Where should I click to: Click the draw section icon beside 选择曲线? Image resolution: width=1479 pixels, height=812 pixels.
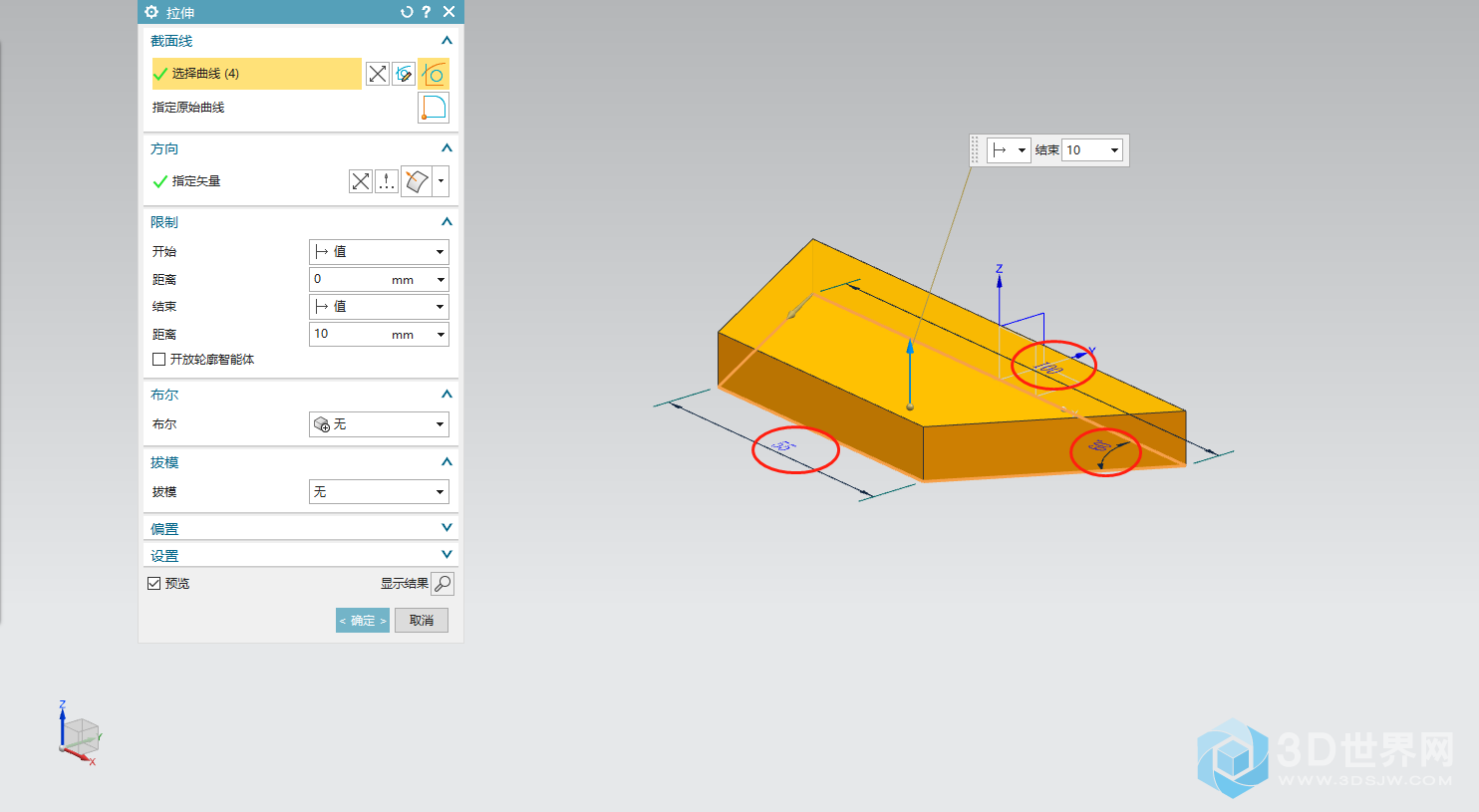point(404,74)
